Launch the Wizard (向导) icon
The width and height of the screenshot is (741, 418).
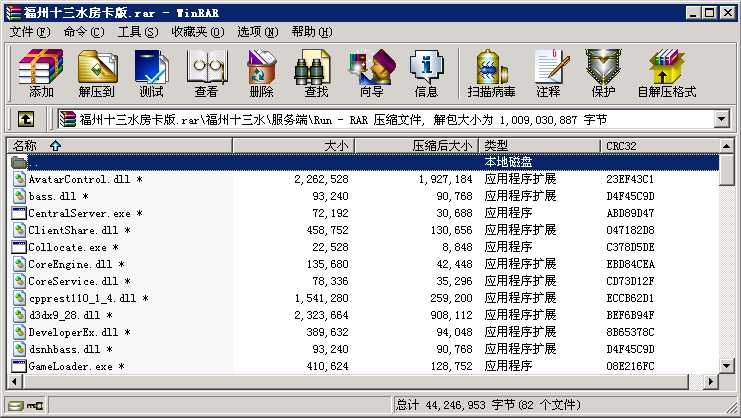tap(371, 73)
